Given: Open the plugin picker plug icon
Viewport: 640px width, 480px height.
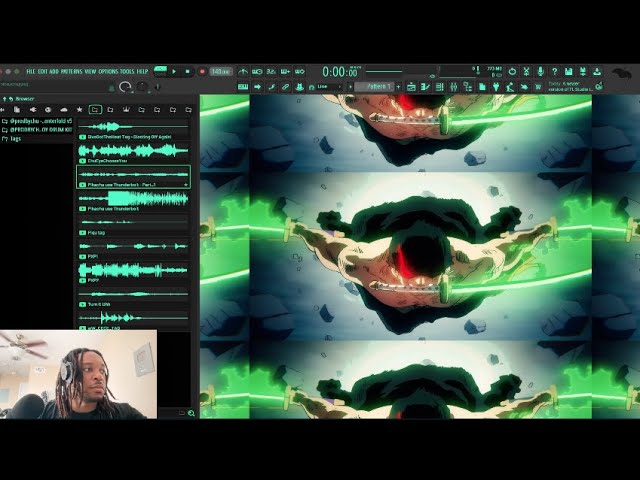Looking at the screenshot, I should pos(496,87).
